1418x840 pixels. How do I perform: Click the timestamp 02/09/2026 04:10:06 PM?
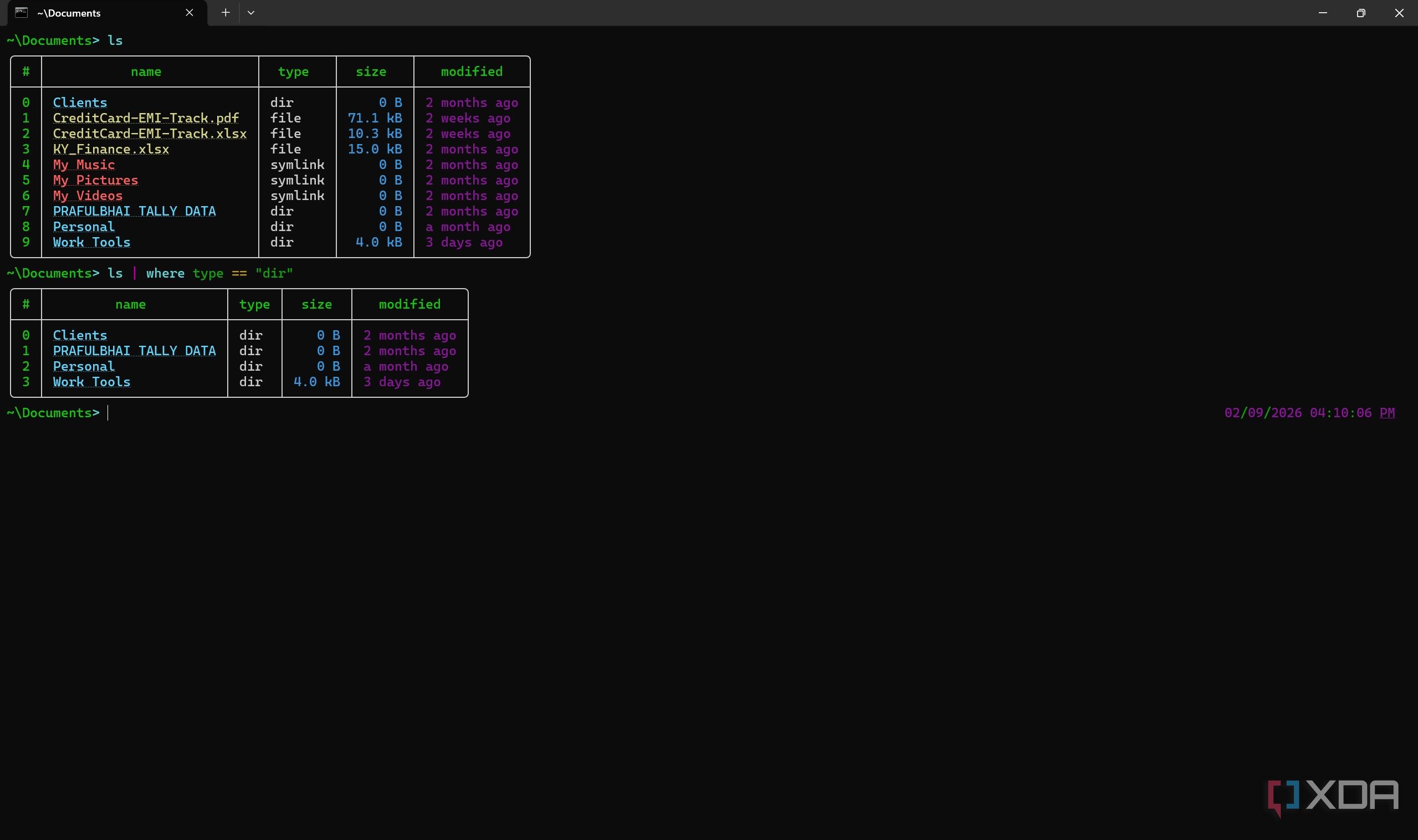point(1309,413)
